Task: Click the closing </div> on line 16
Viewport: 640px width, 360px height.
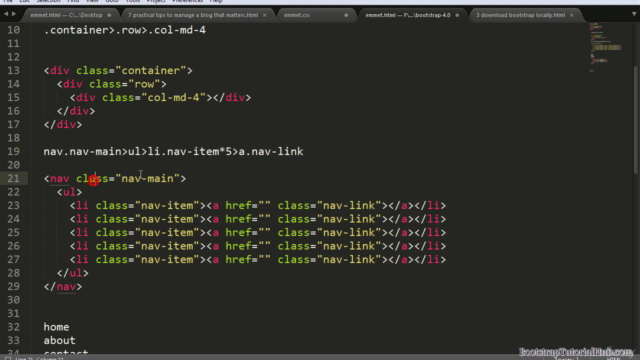Action: point(76,111)
